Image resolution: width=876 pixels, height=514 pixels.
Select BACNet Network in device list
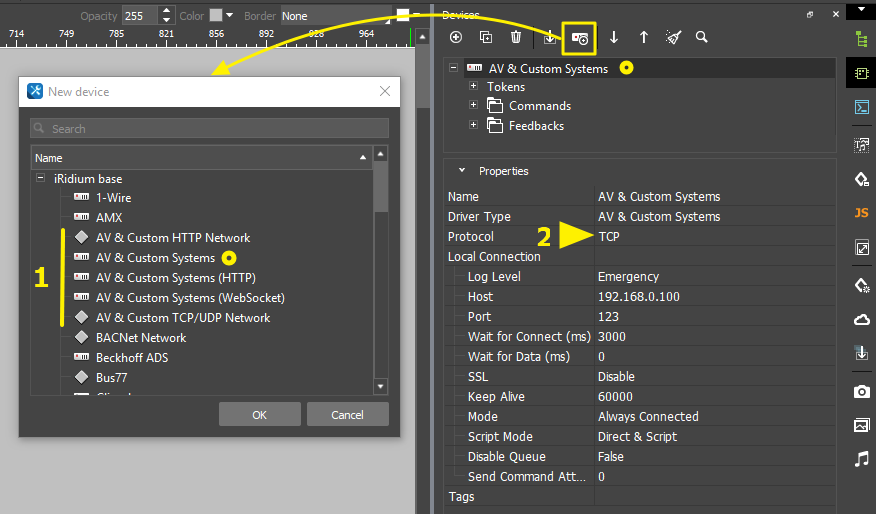[x=141, y=338]
